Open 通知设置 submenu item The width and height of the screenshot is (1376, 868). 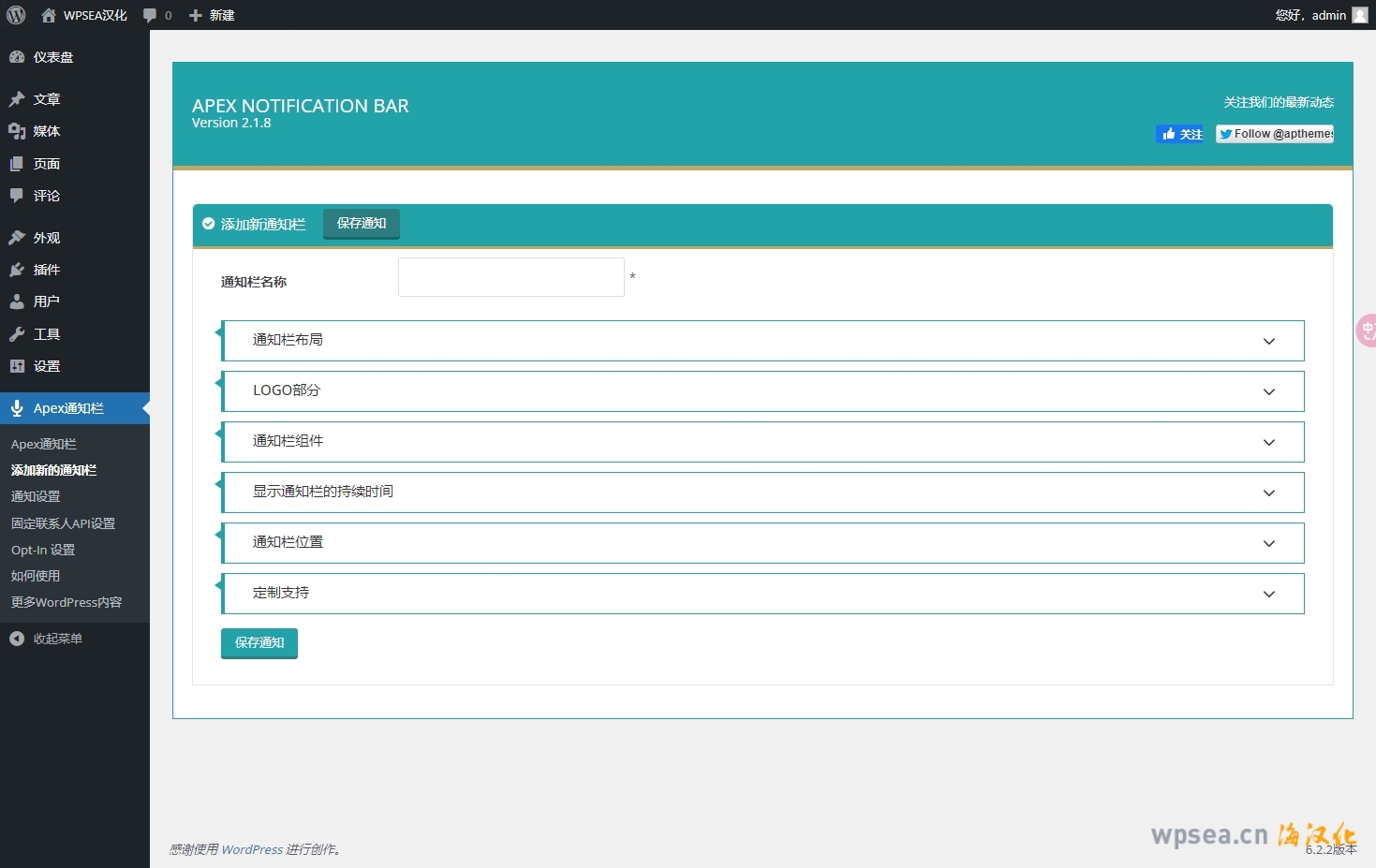tap(36, 497)
